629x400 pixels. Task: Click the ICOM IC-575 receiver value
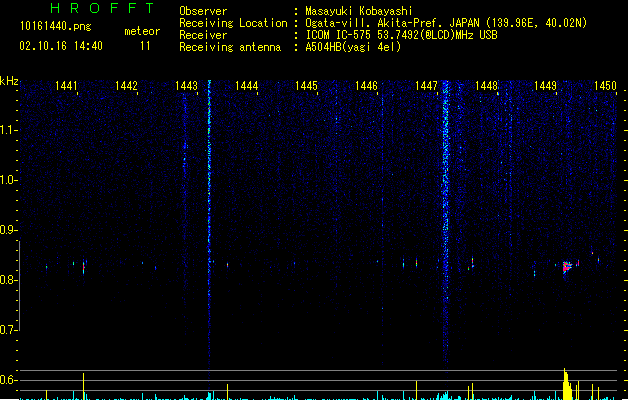[x=402, y=35]
